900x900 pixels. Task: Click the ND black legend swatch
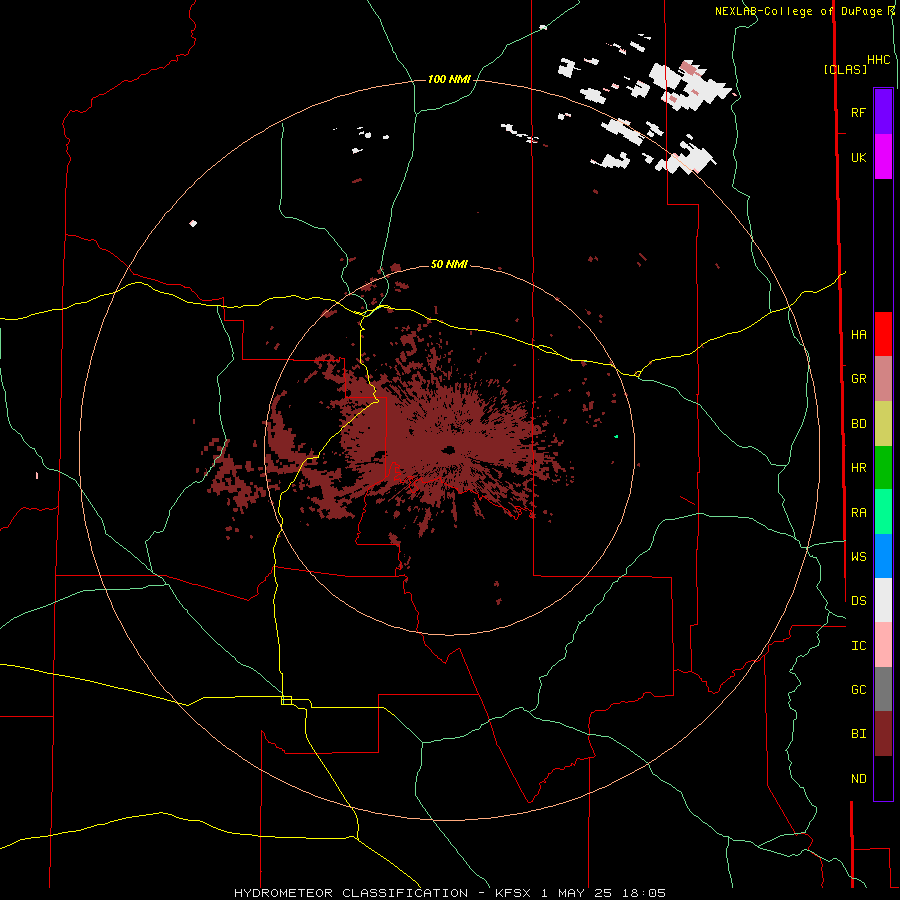[883, 778]
